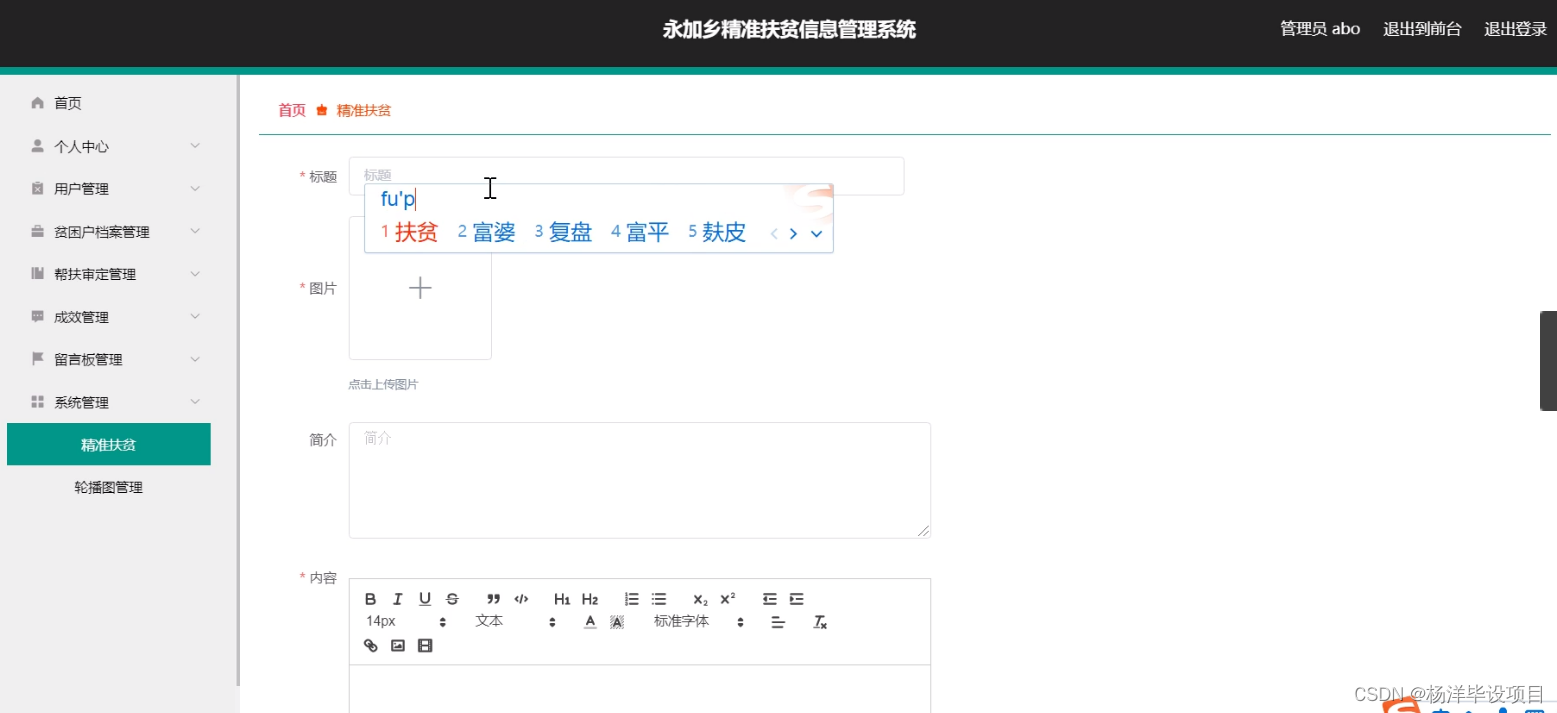The image size is (1557, 713).
Task: Decrease text indent in editor
Action: tap(769, 599)
